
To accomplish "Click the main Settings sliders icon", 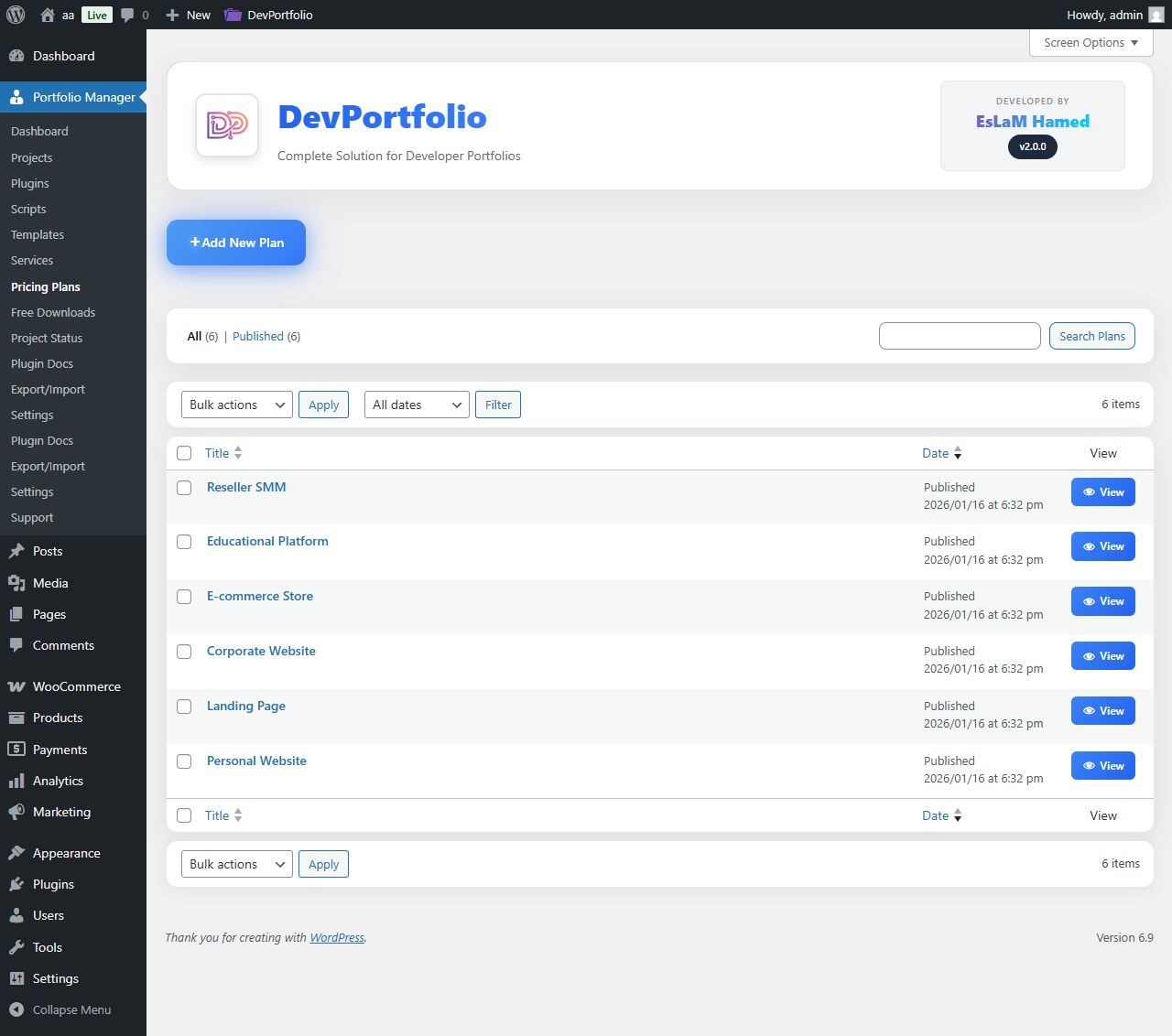I will [16, 978].
